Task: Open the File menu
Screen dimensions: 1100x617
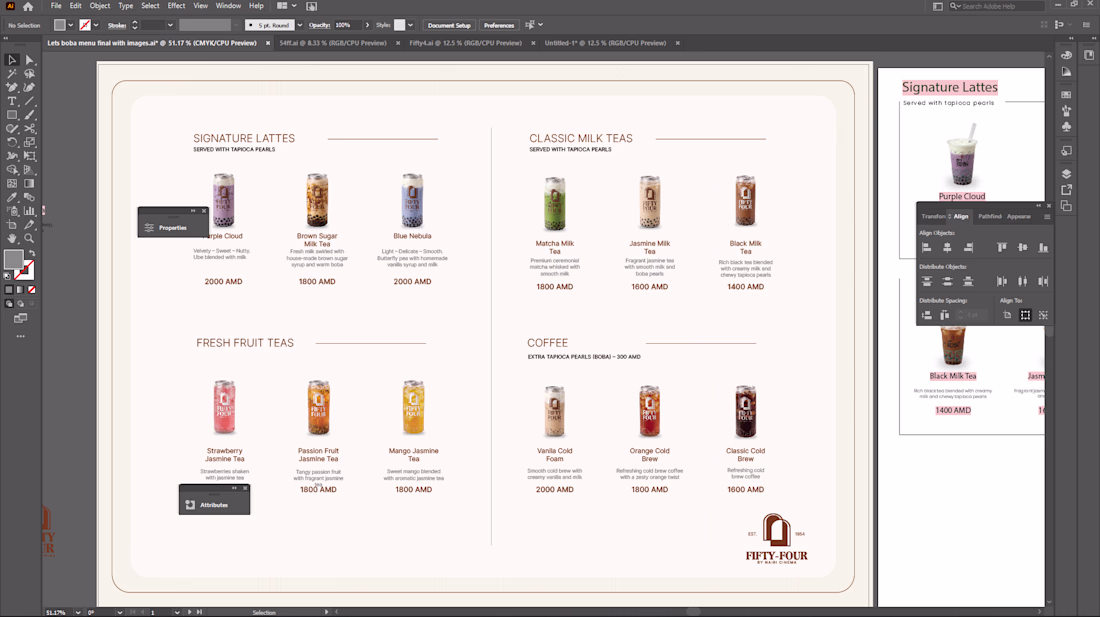Action: 56,6
